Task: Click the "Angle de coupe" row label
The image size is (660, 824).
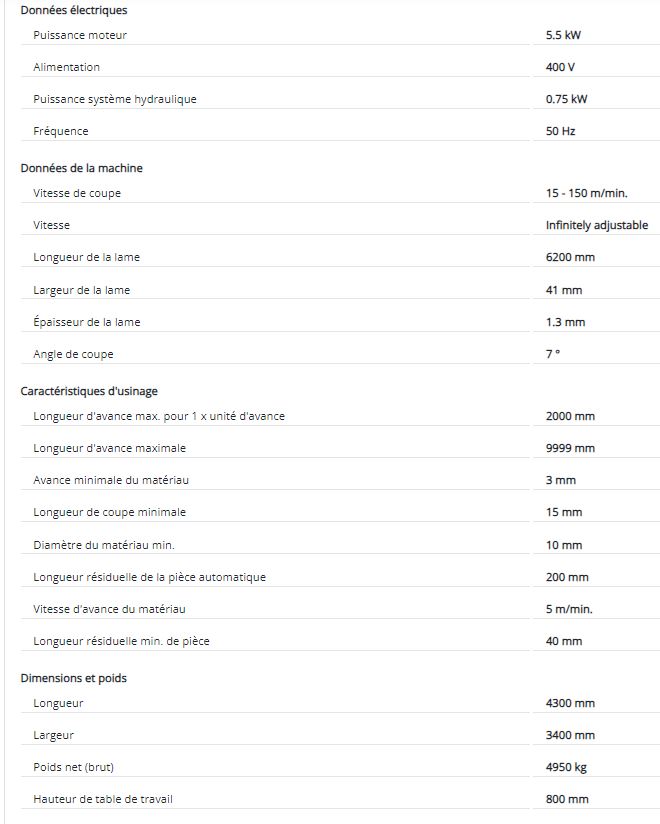Action: point(73,354)
